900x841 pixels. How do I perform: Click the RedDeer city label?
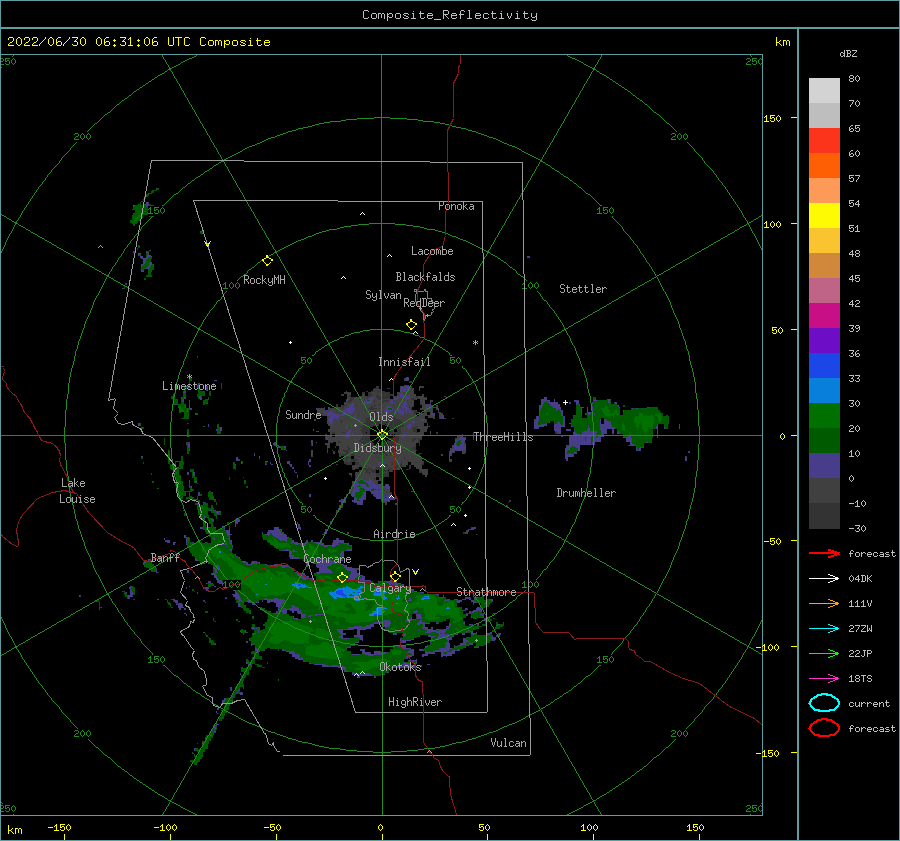(x=424, y=303)
